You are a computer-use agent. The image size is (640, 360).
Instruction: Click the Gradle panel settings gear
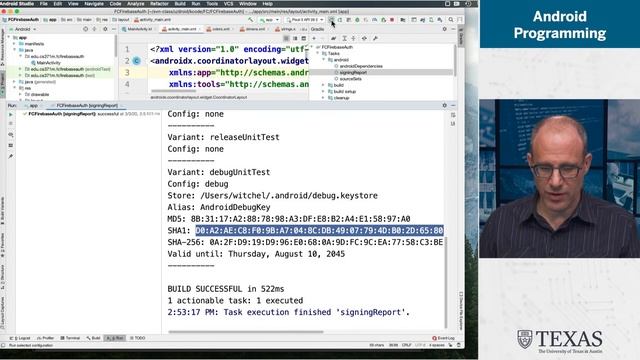pyautogui.click(x=444, y=29)
